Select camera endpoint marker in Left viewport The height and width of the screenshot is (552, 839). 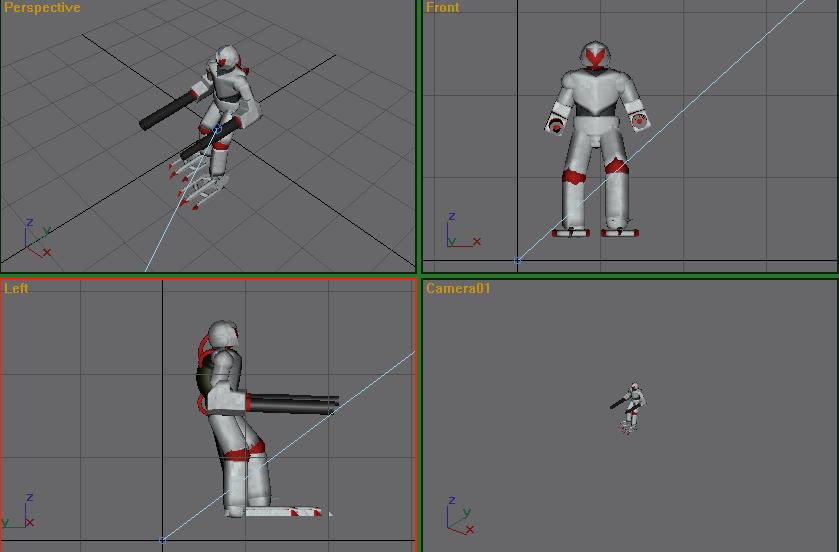pos(163,540)
